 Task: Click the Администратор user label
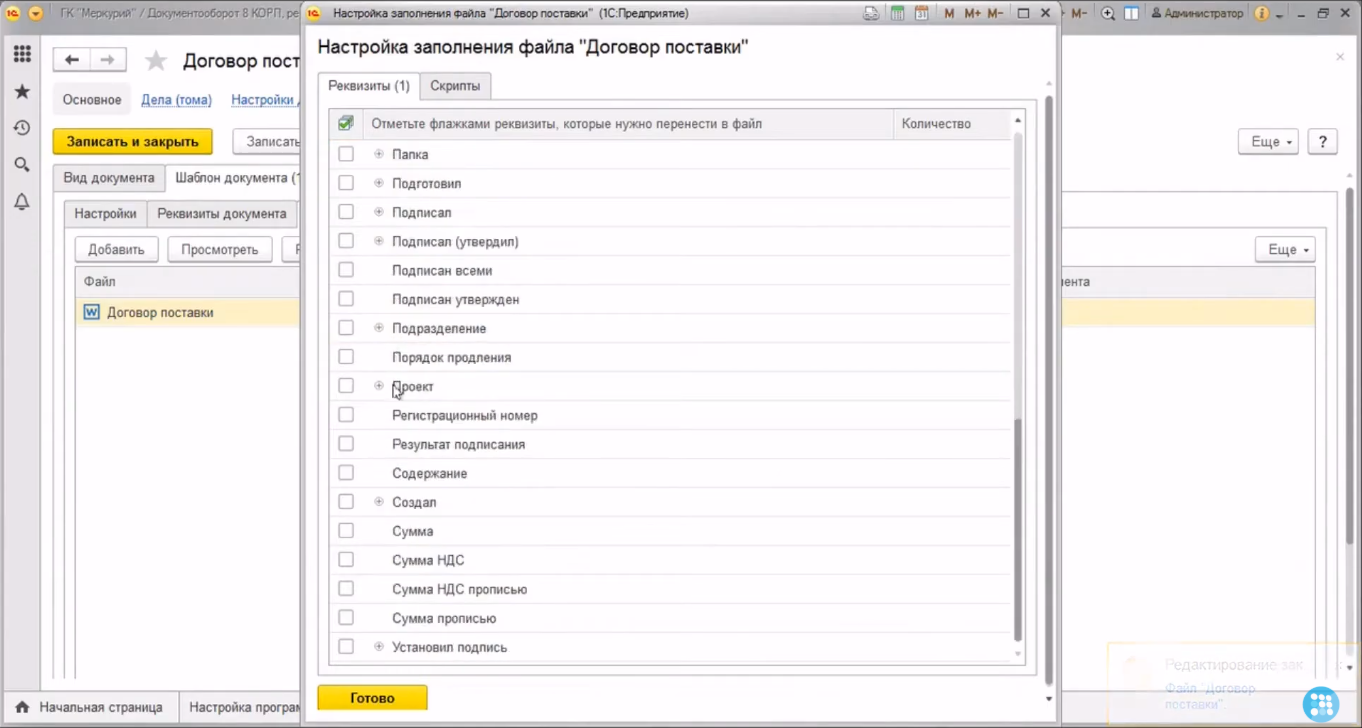click(1197, 14)
